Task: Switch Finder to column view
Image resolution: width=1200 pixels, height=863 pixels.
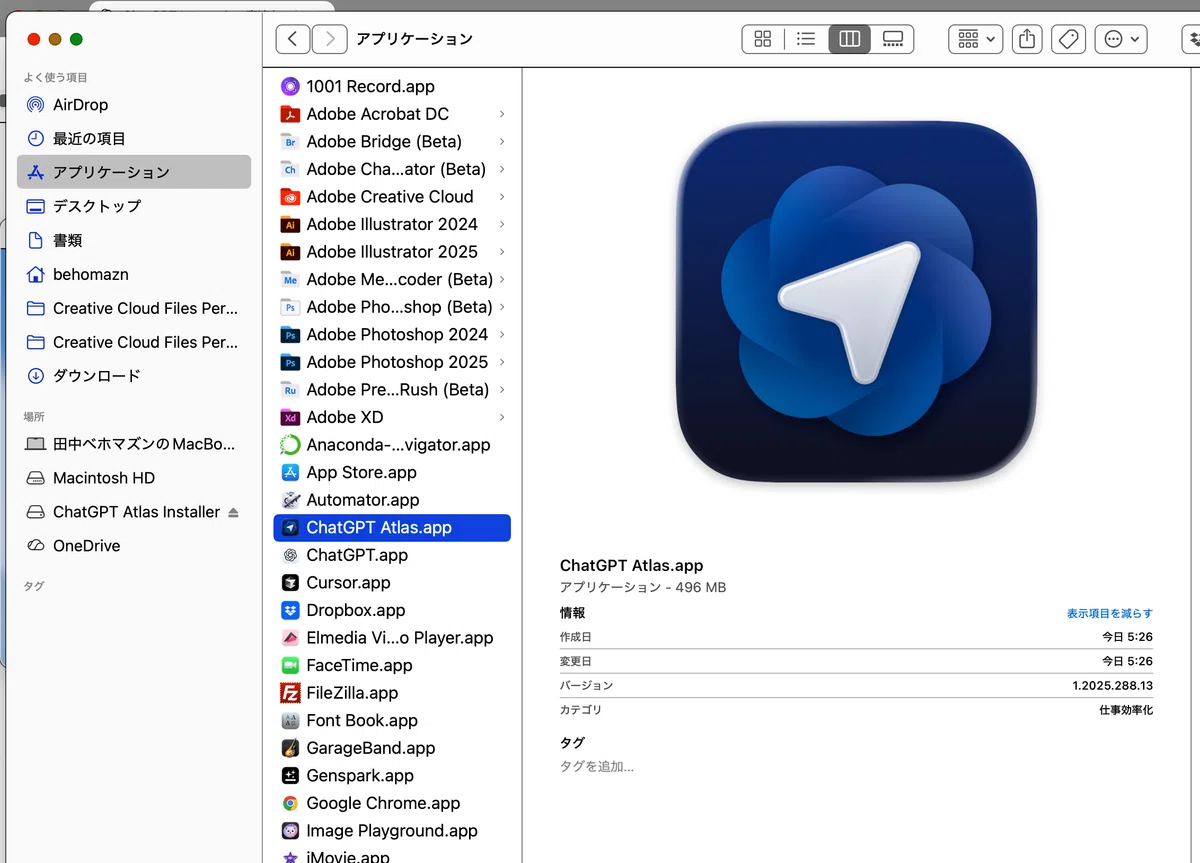Action: (x=849, y=39)
